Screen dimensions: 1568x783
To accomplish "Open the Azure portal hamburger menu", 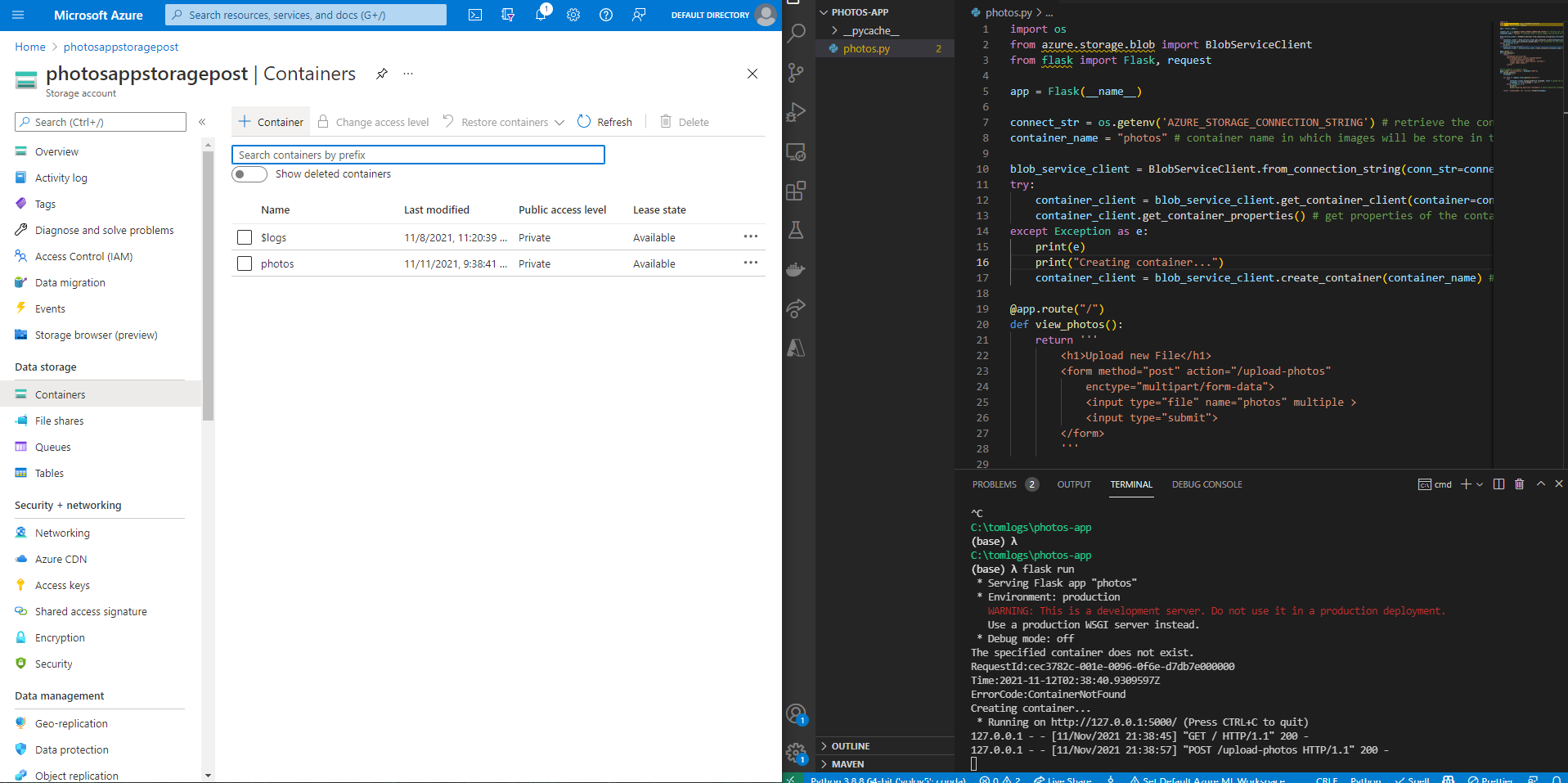I will coord(18,15).
